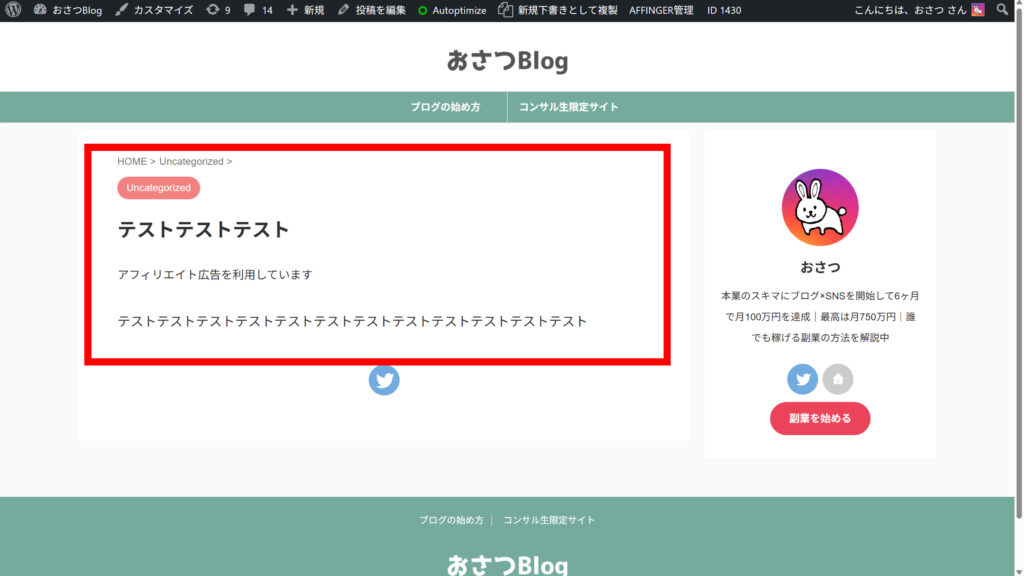Image resolution: width=1024 pixels, height=576 pixels.
Task: Click the テストテストテスト post title
Action: point(203,230)
